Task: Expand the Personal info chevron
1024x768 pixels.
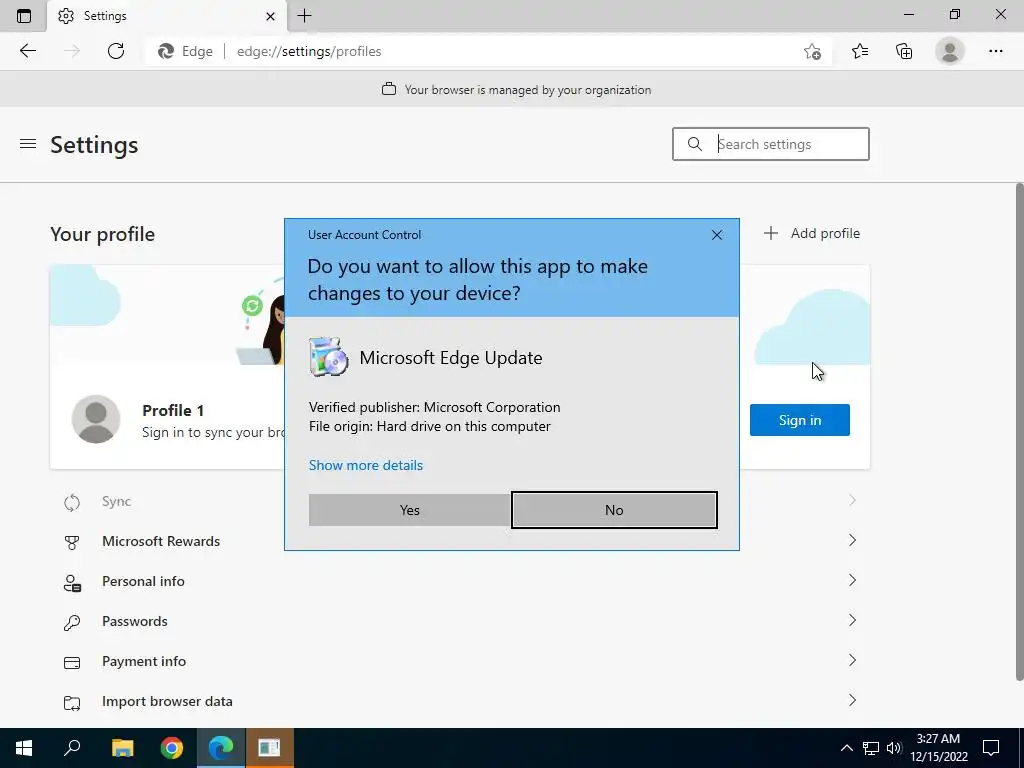Action: [x=852, y=580]
